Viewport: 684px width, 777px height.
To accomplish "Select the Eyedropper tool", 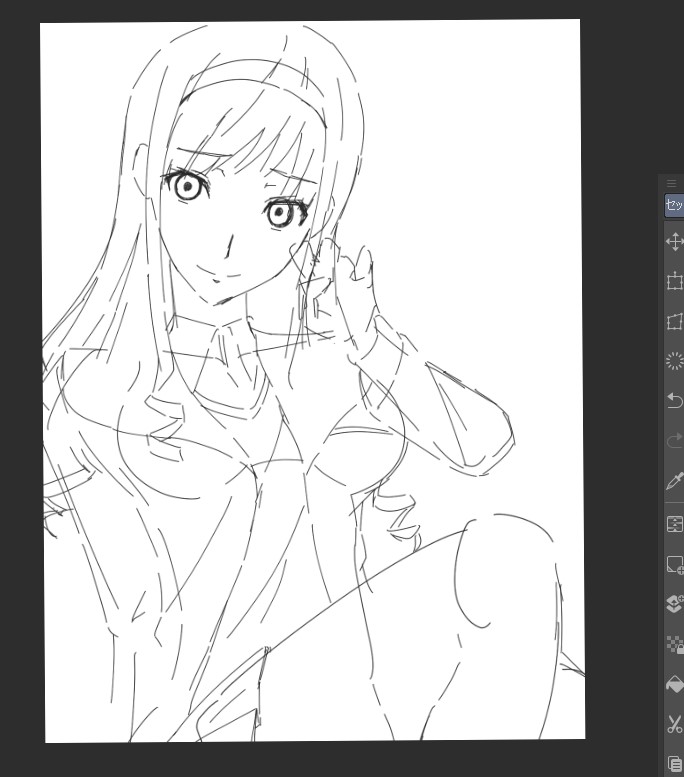I will (x=675, y=481).
